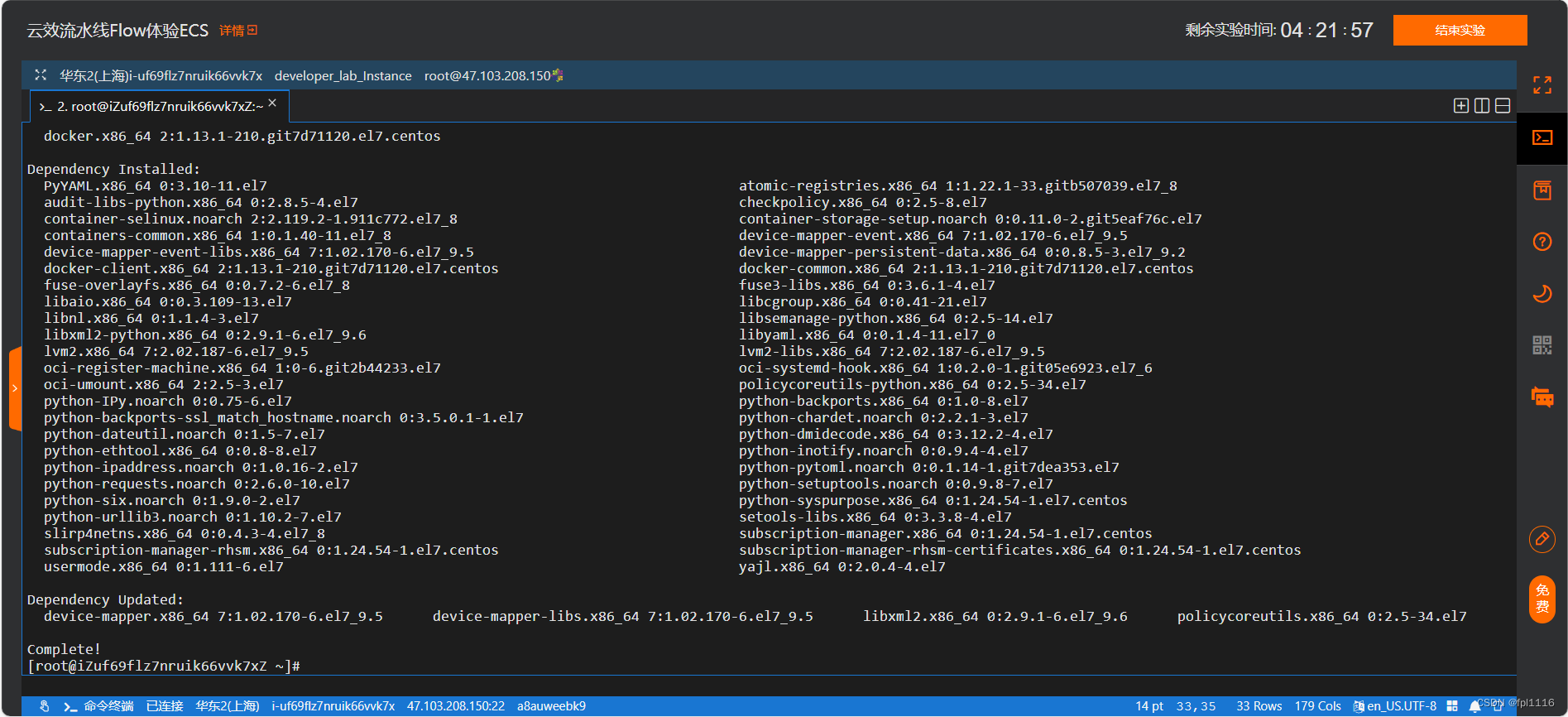Click a8auweebk9 in the status bar

[x=551, y=706]
